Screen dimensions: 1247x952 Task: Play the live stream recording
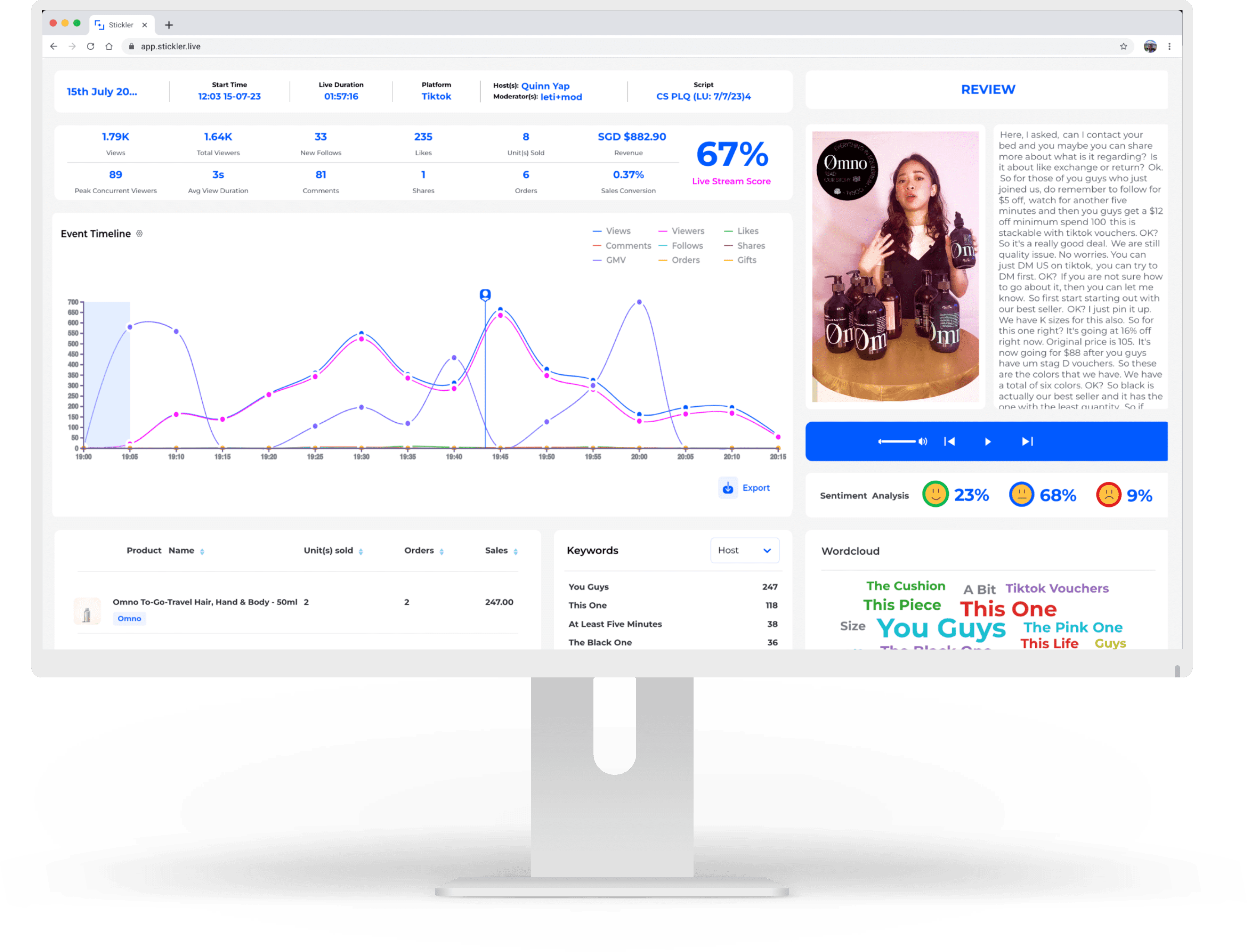[x=987, y=441]
